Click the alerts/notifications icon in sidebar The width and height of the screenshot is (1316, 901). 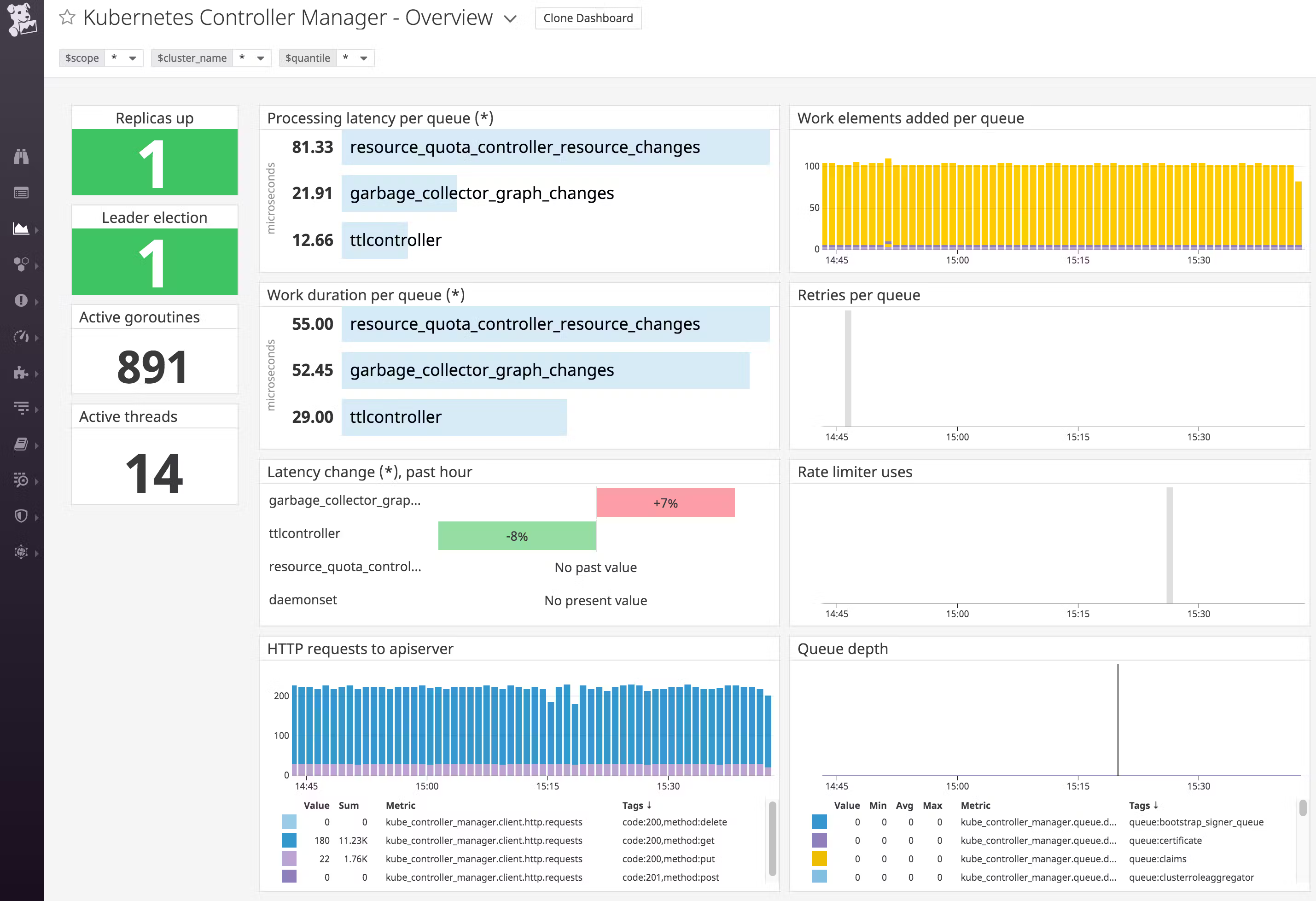pos(22,299)
